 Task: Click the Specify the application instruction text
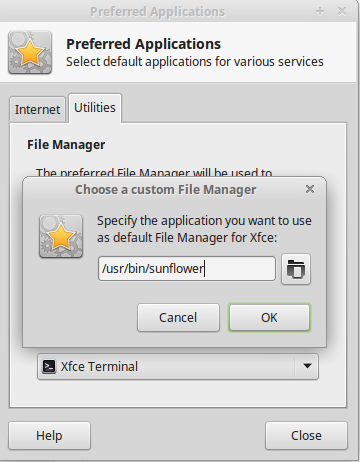tap(204, 229)
